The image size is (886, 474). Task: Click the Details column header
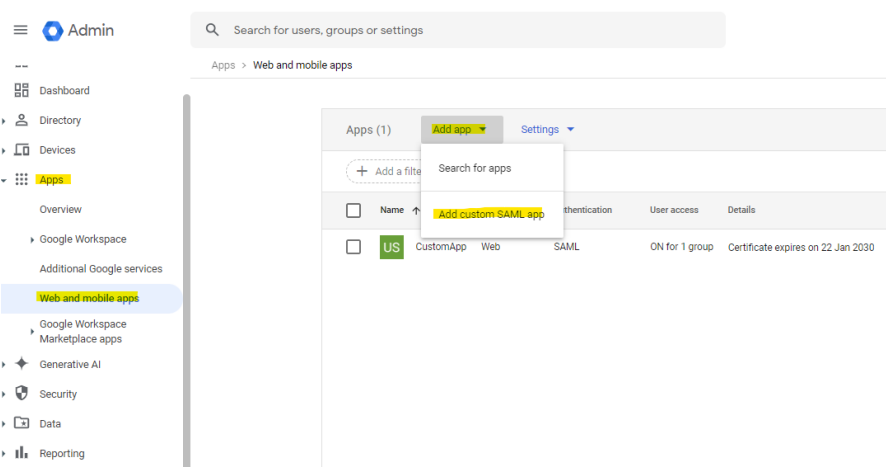741,210
